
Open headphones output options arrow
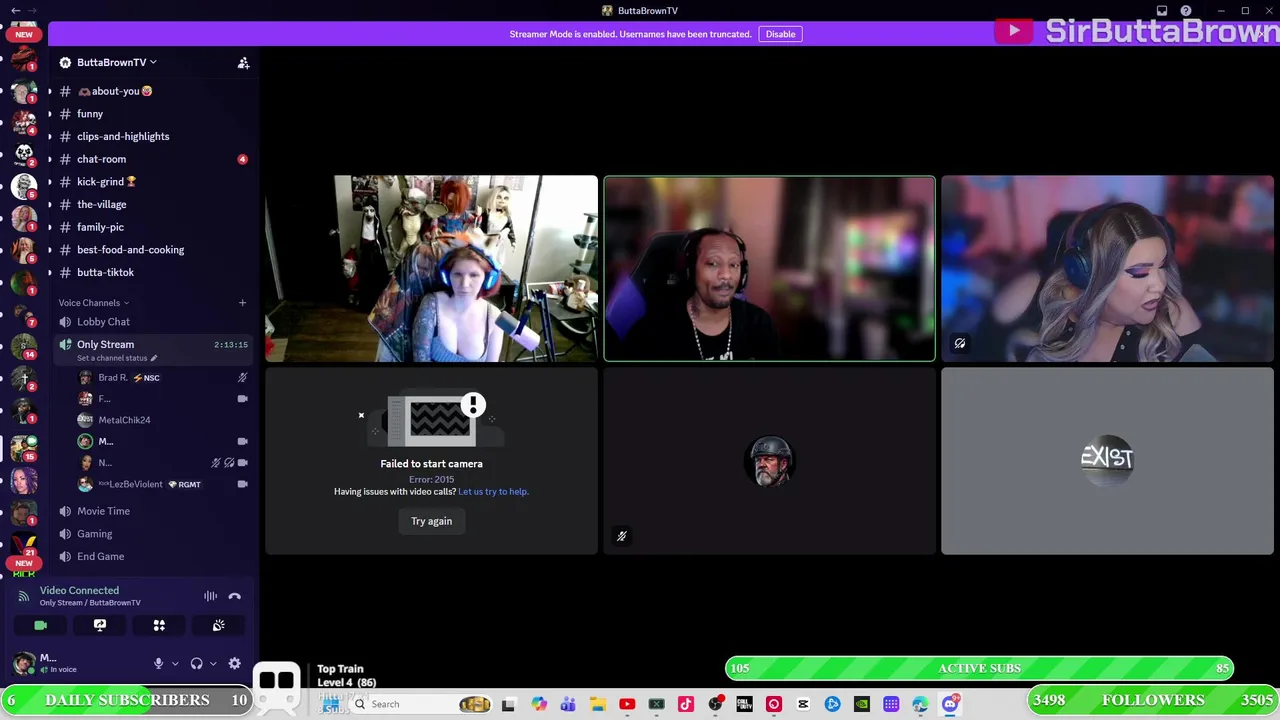pyautogui.click(x=213, y=663)
